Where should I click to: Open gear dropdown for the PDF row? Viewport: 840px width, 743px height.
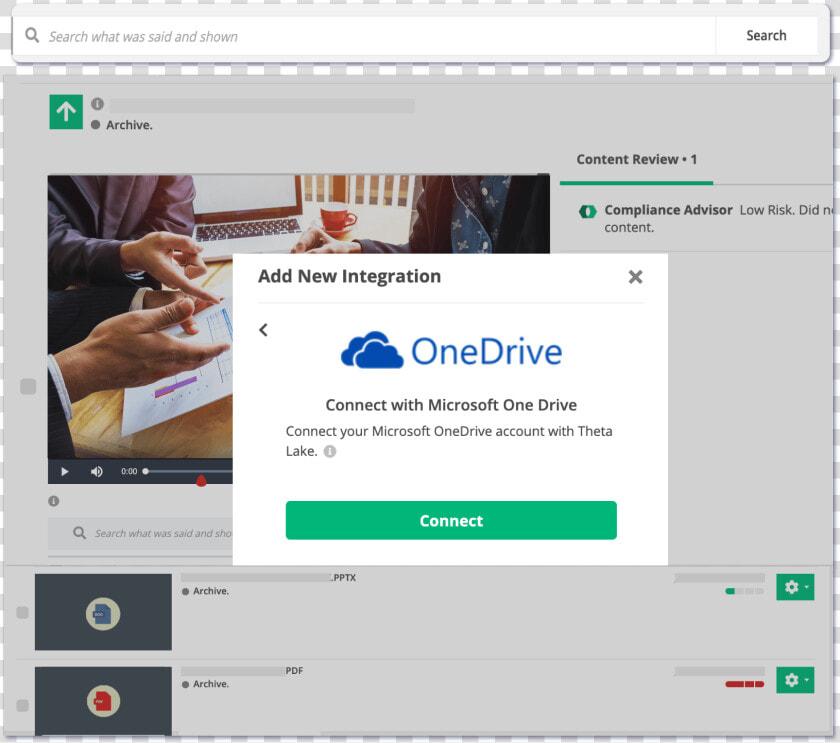[x=795, y=680]
